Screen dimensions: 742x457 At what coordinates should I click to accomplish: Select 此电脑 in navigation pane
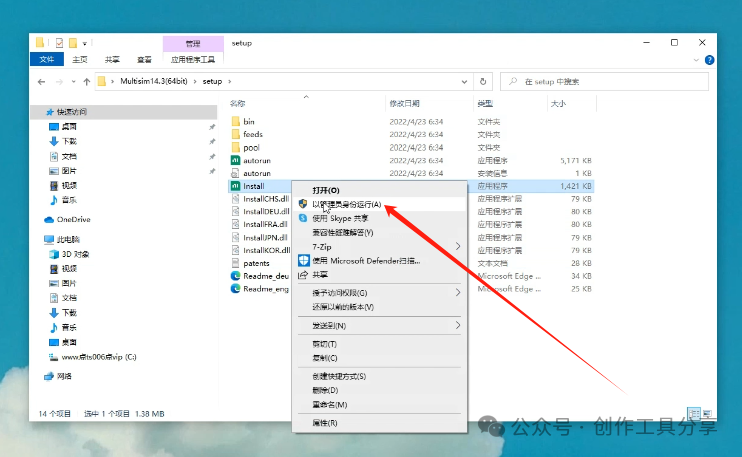[x=68, y=239]
